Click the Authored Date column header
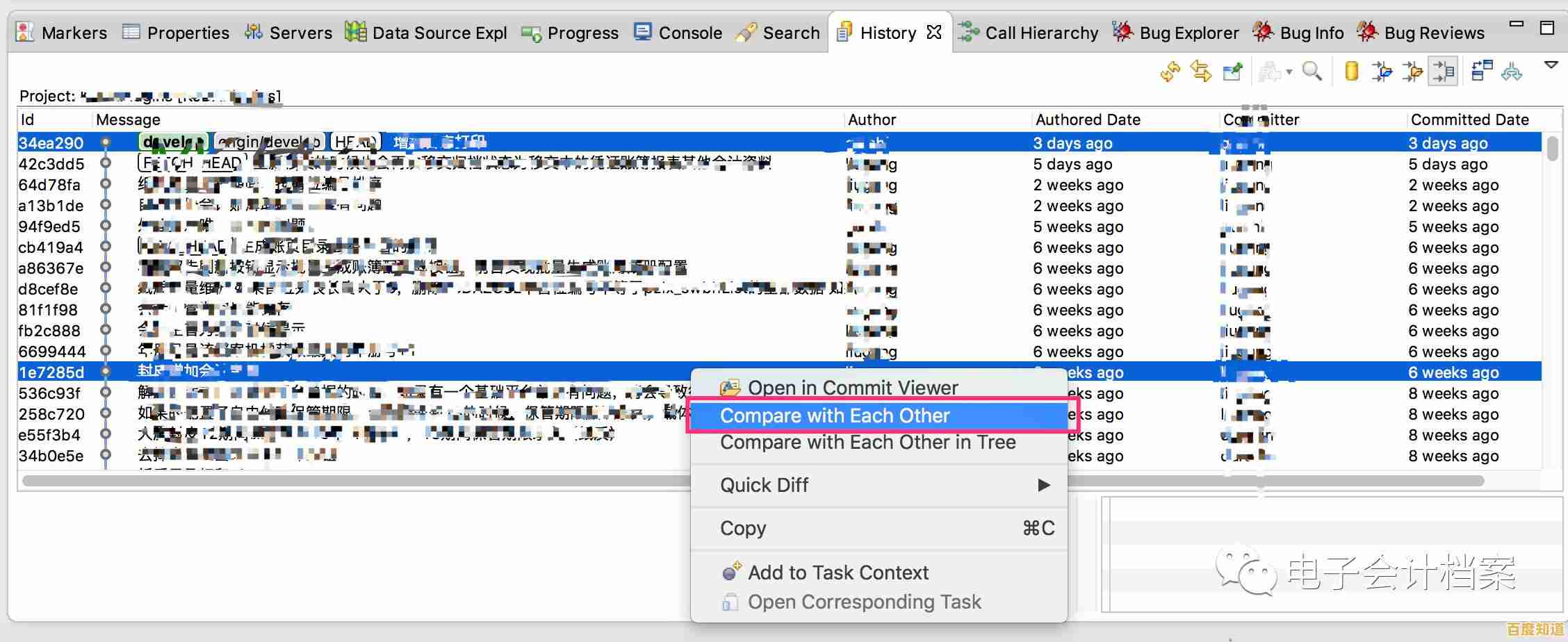 1088,120
